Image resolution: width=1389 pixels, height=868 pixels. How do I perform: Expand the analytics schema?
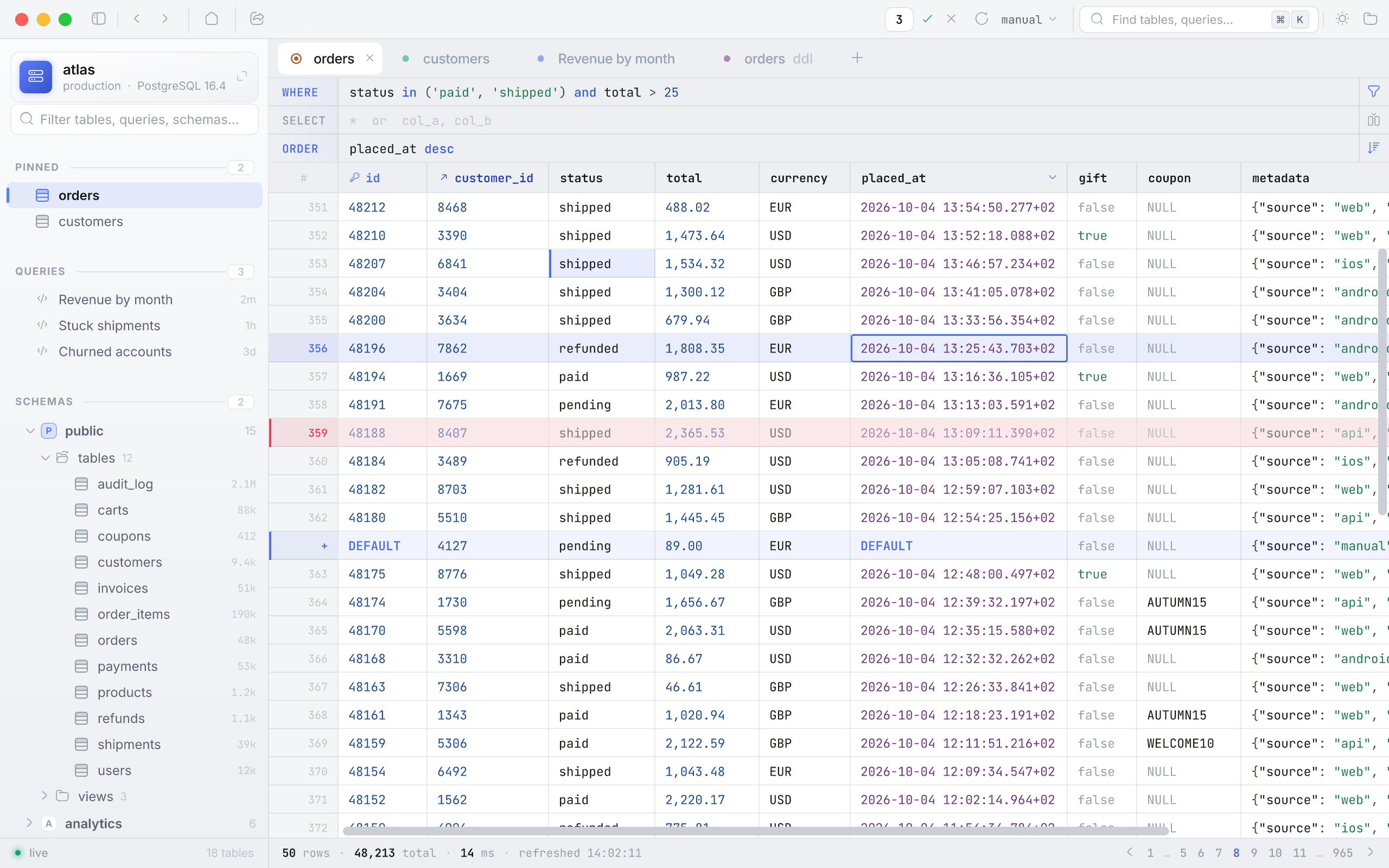point(29,822)
